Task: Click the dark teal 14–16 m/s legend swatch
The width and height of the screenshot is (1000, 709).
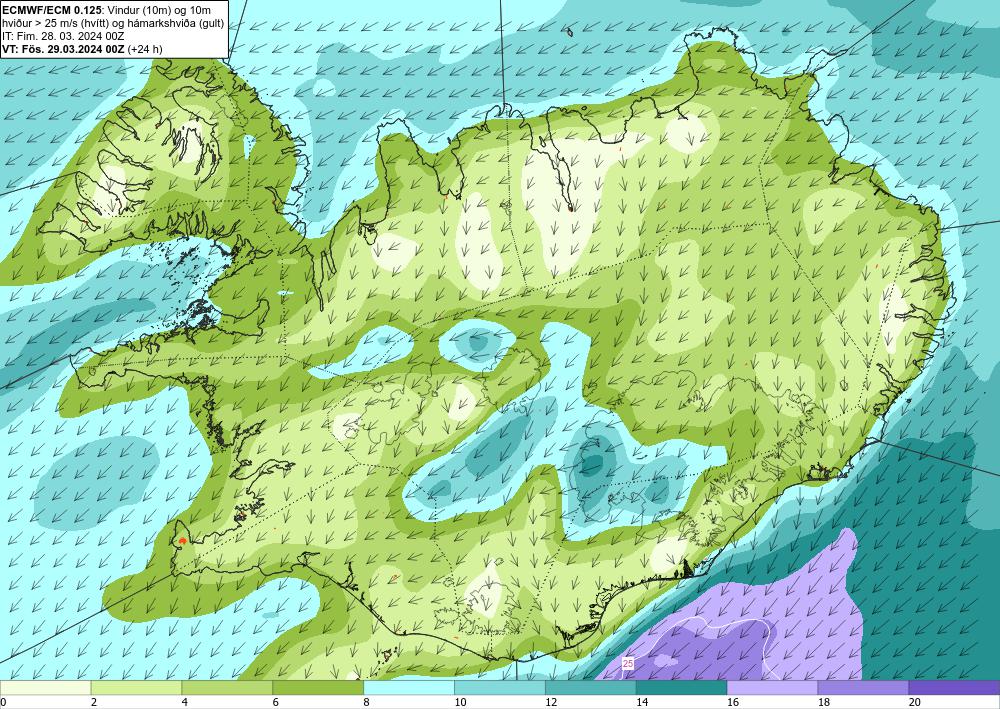Action: (681, 688)
